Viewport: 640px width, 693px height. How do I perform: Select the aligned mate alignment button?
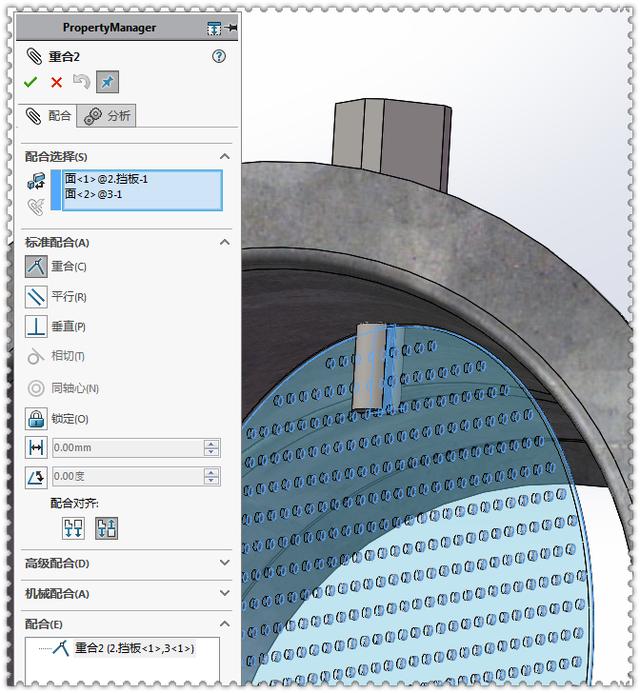73,528
